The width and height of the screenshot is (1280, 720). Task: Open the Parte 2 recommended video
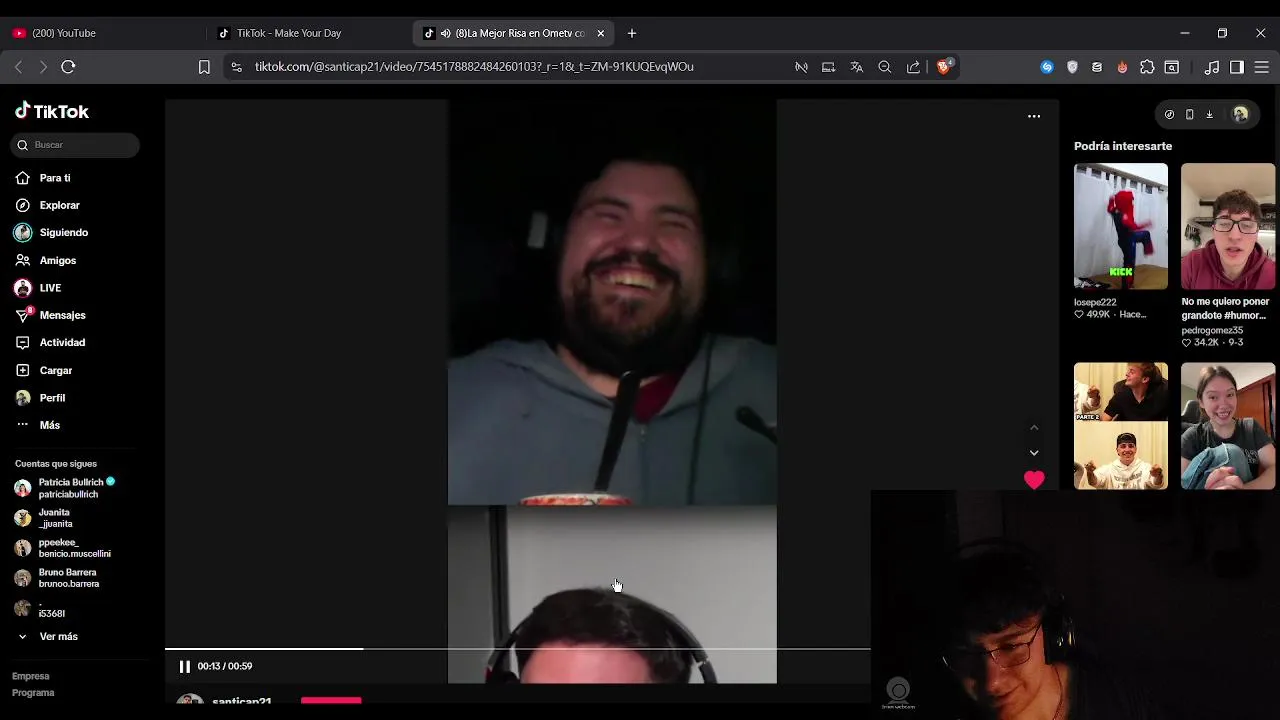click(x=1120, y=425)
